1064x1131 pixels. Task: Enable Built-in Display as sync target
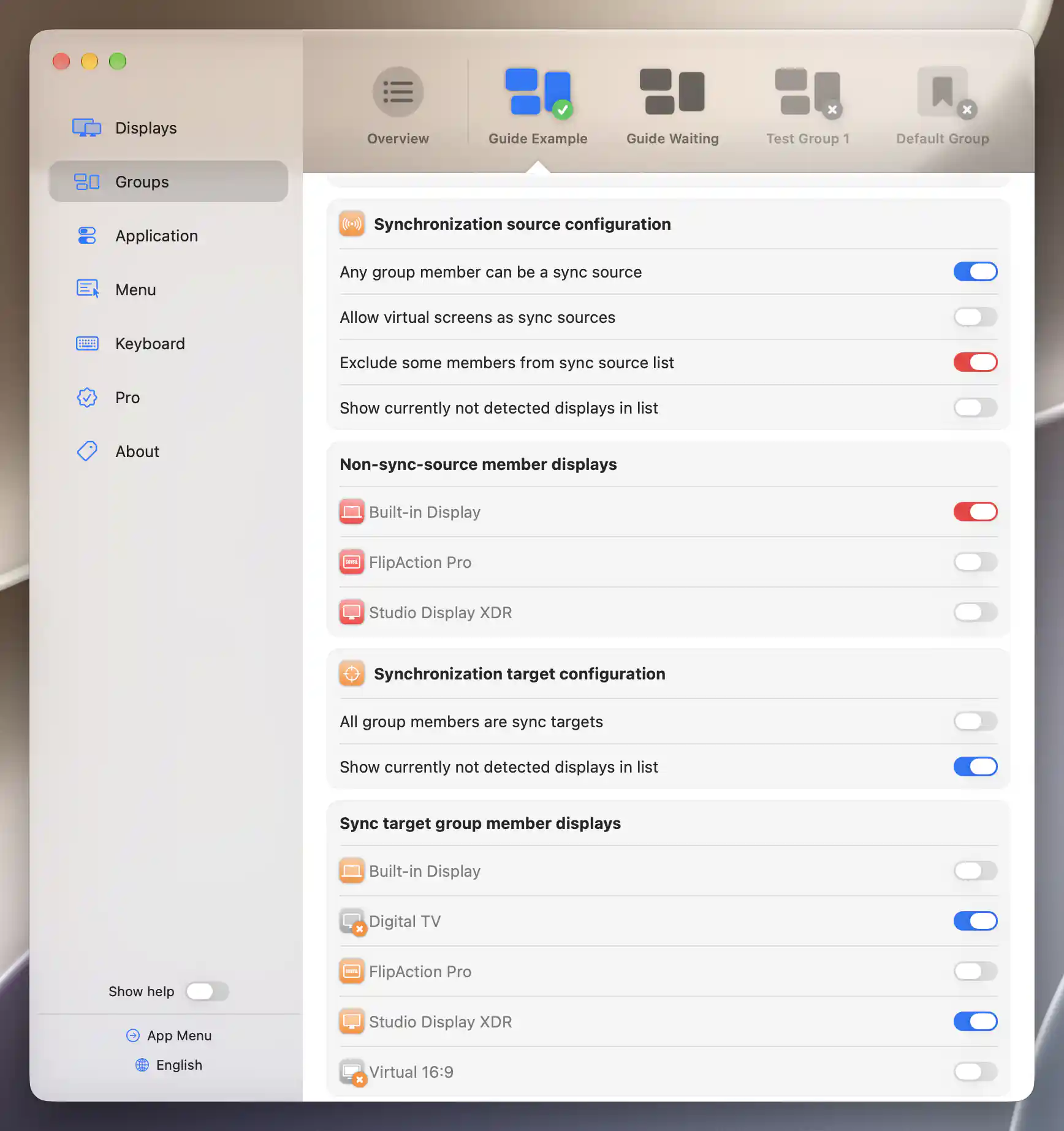(x=975, y=871)
